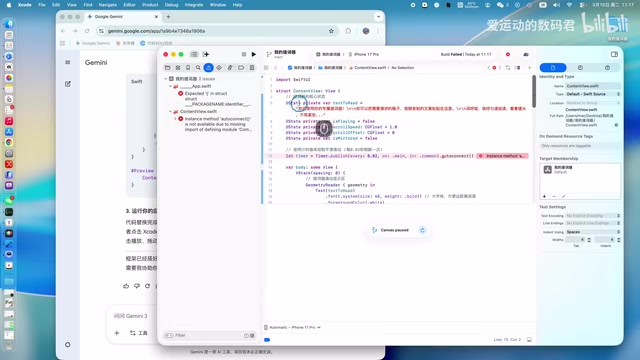Change Indent Using Spaces dropdown

coord(593,232)
